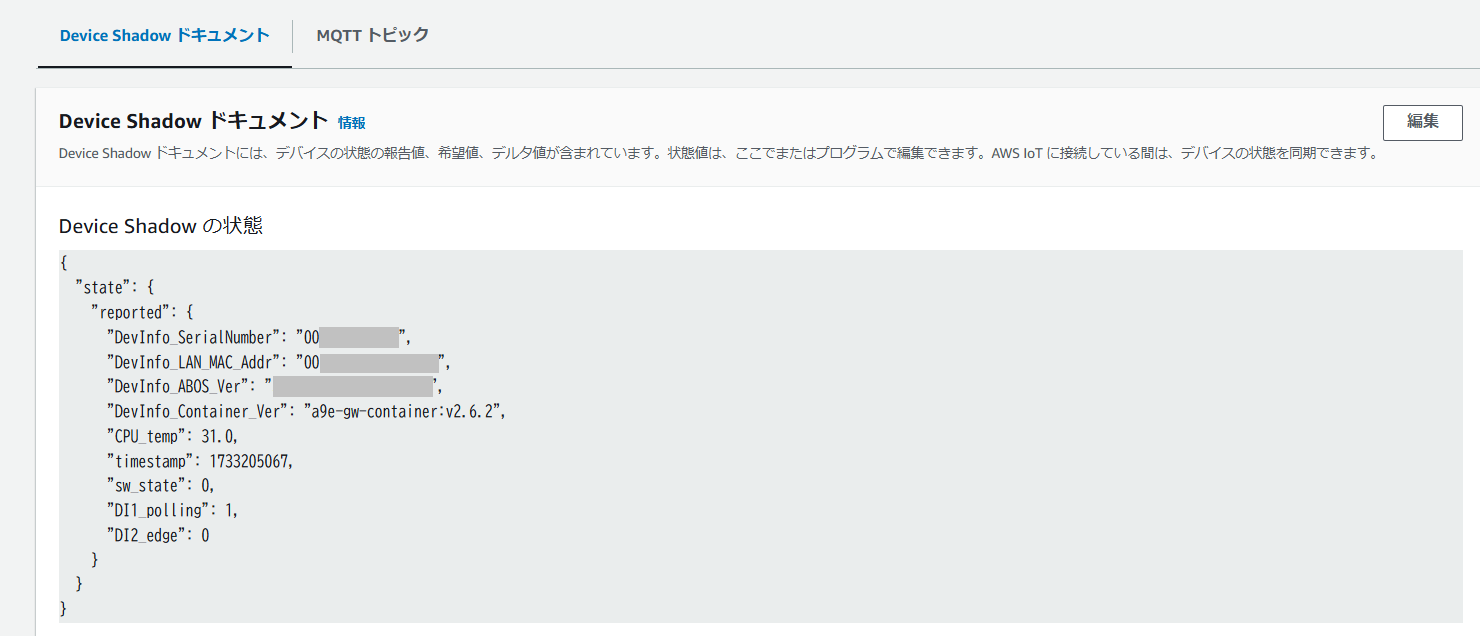
Task: Click the panel description text mentioning AWS IoT
Action: pyautogui.click(x=718, y=154)
